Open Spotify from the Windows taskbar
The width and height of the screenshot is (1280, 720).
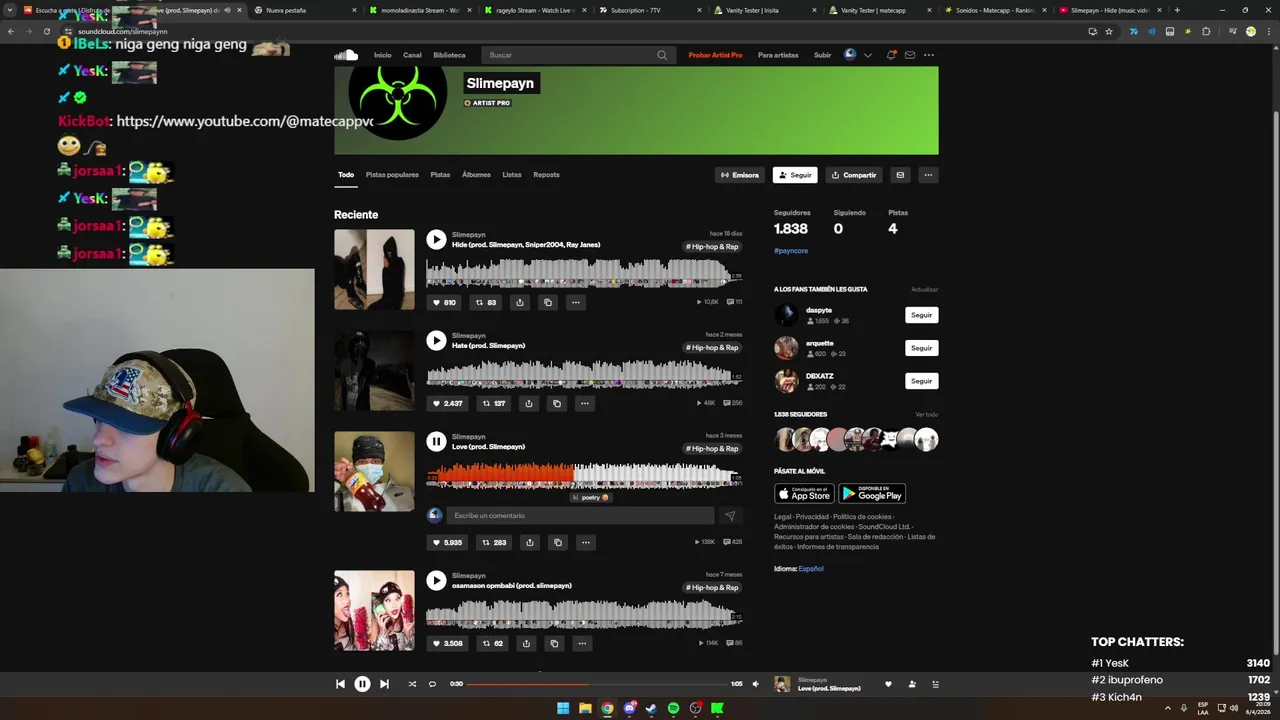click(673, 708)
